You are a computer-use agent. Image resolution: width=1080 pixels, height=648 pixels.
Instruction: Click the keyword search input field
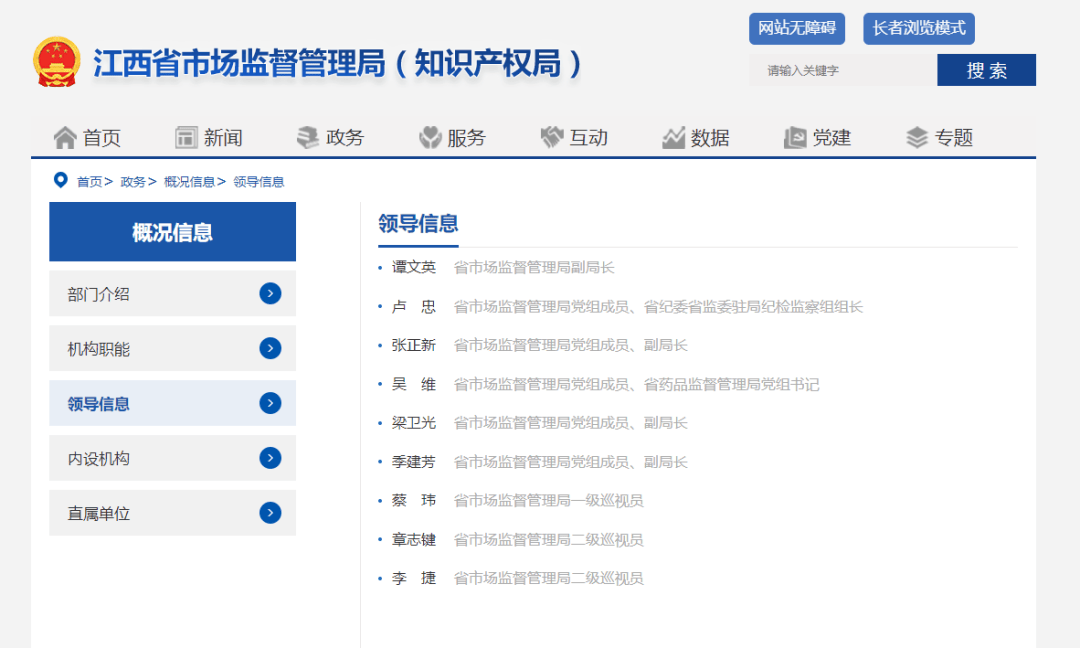tap(842, 70)
